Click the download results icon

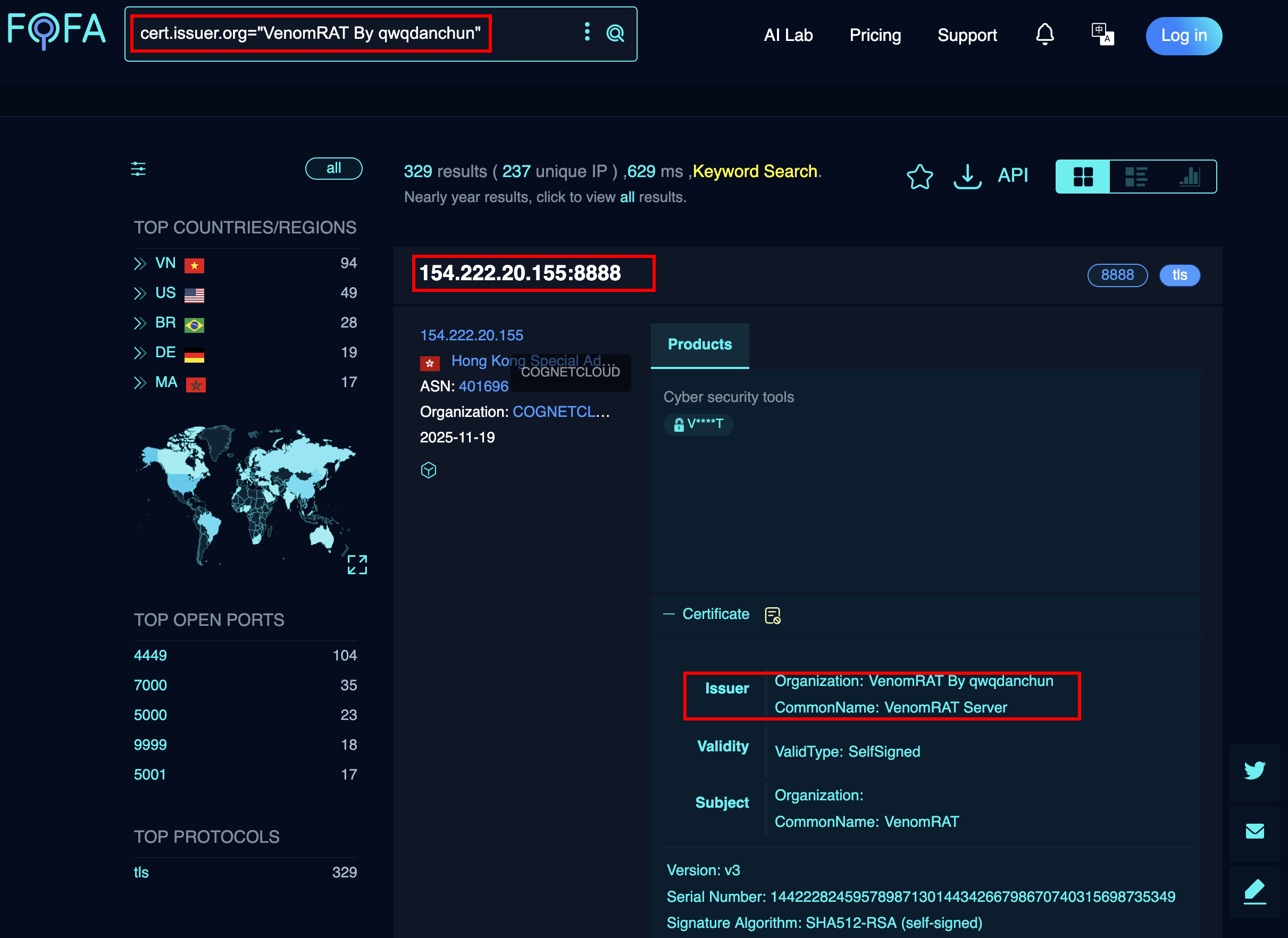pyautogui.click(x=967, y=177)
